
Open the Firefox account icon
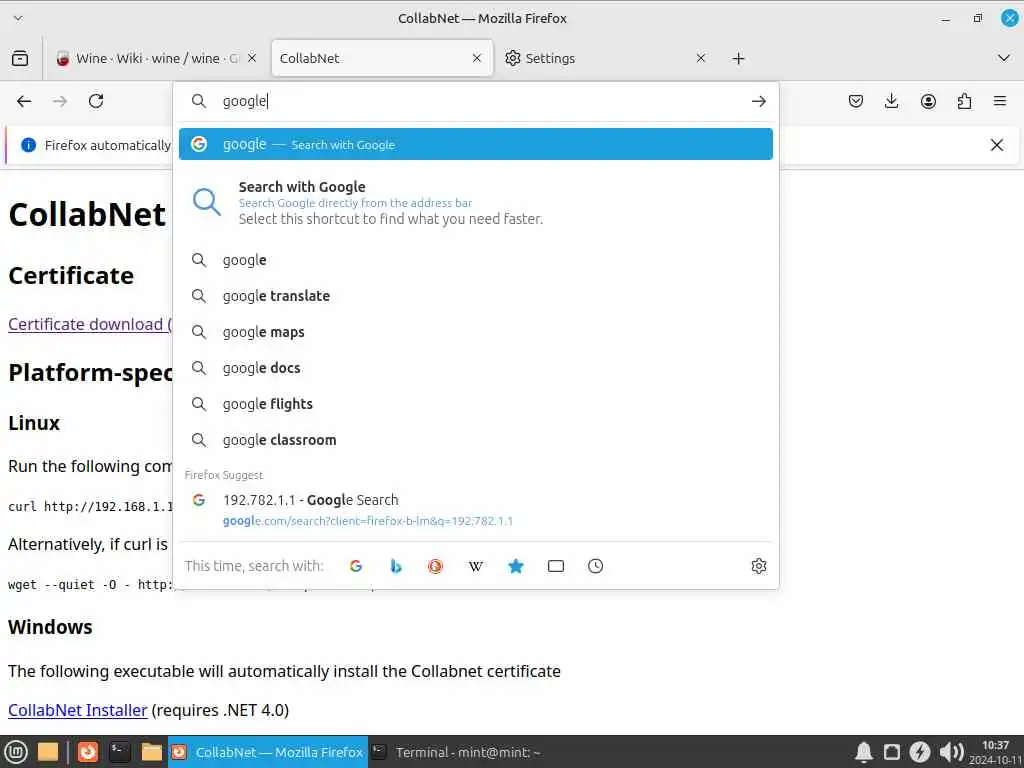click(928, 101)
